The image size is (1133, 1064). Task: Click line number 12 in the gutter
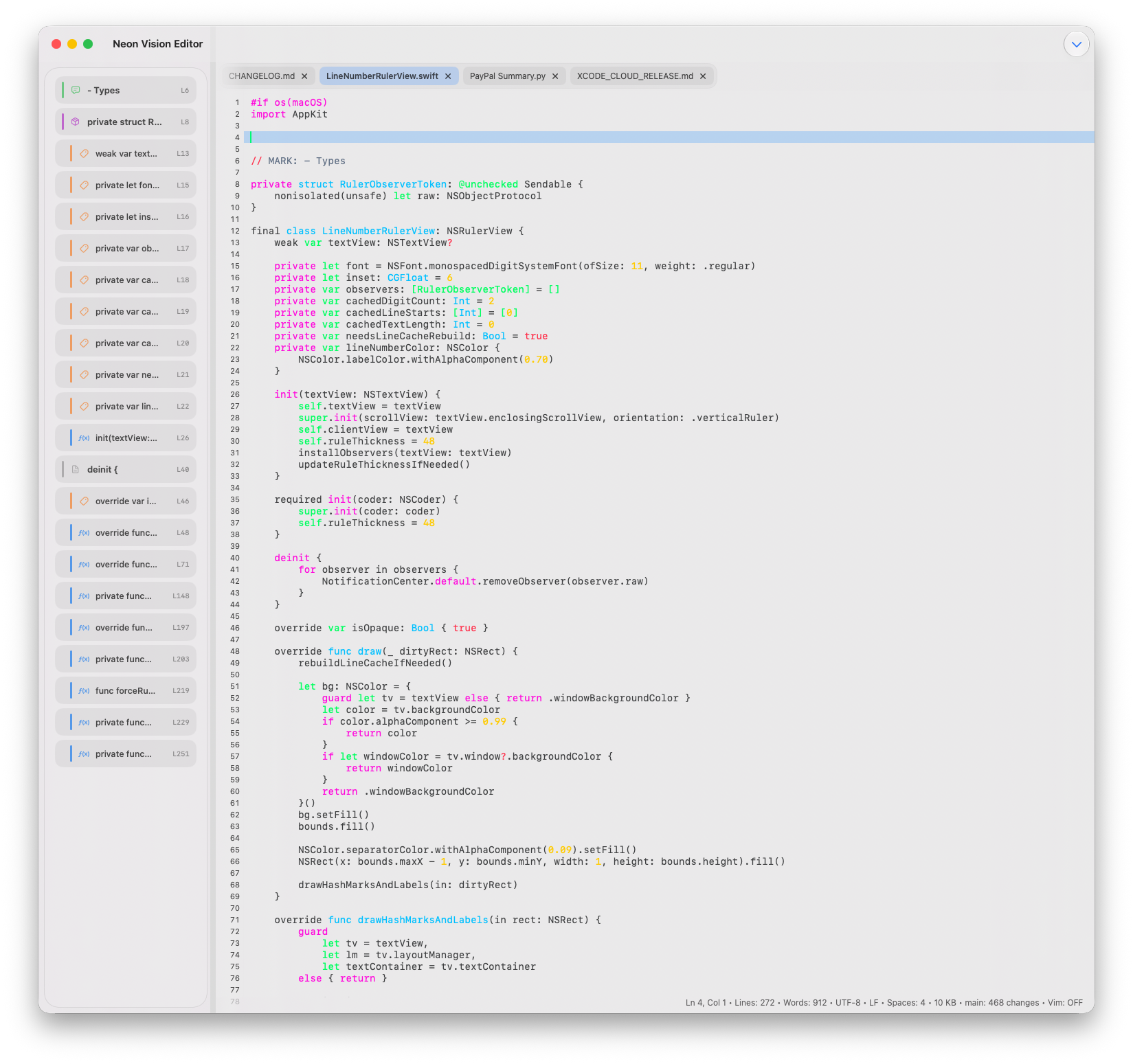point(235,231)
